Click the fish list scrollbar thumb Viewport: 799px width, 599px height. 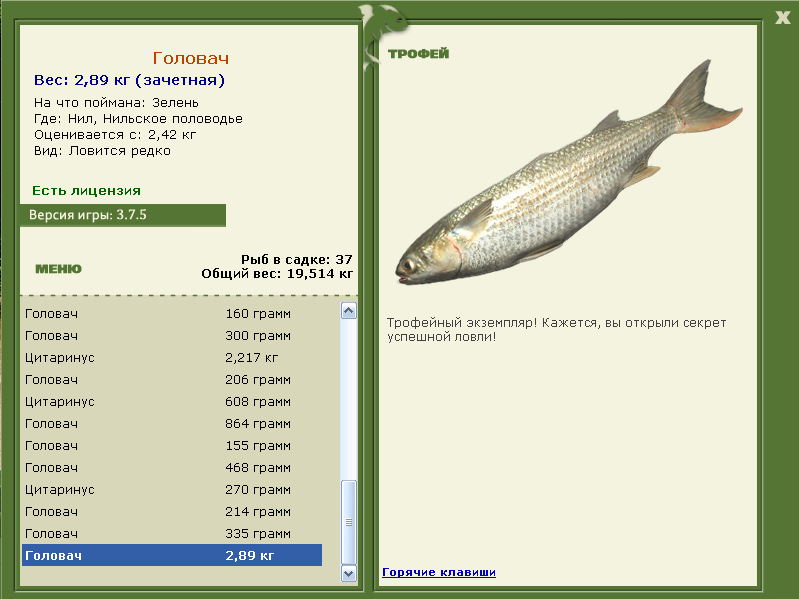tap(349, 522)
